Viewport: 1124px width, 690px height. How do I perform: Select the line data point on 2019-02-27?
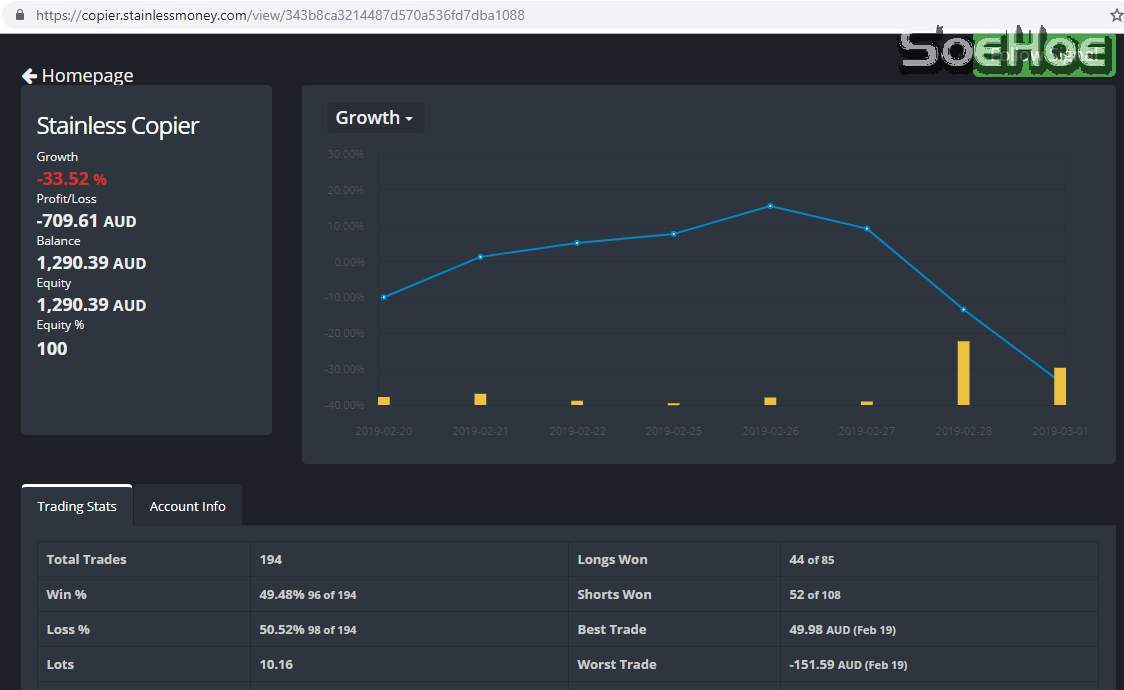(x=867, y=229)
